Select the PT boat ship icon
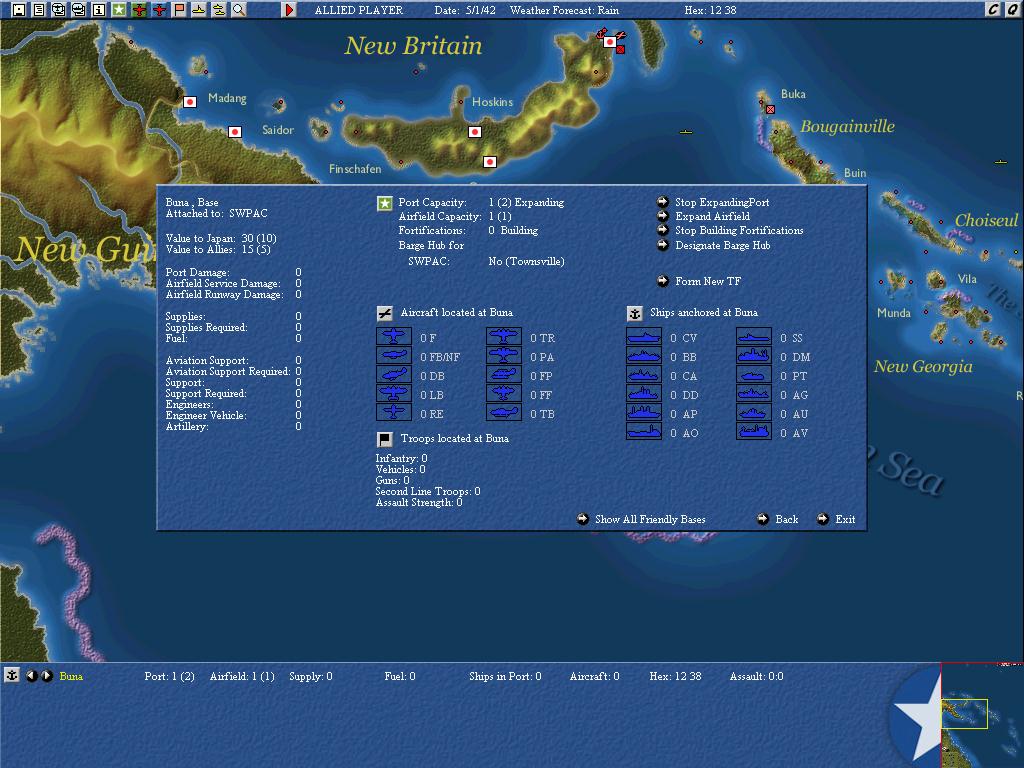Viewport: 1024px width, 768px height. tap(754, 375)
